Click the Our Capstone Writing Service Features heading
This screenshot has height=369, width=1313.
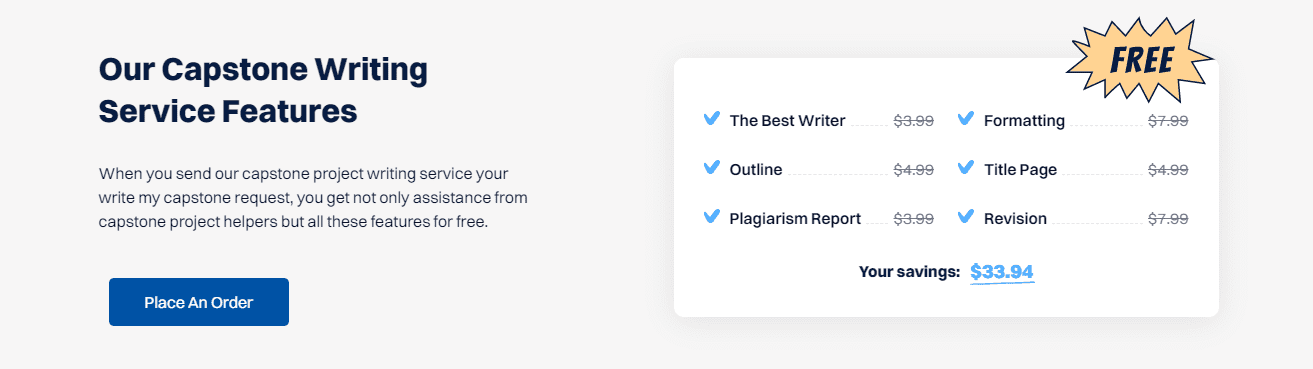[263, 90]
